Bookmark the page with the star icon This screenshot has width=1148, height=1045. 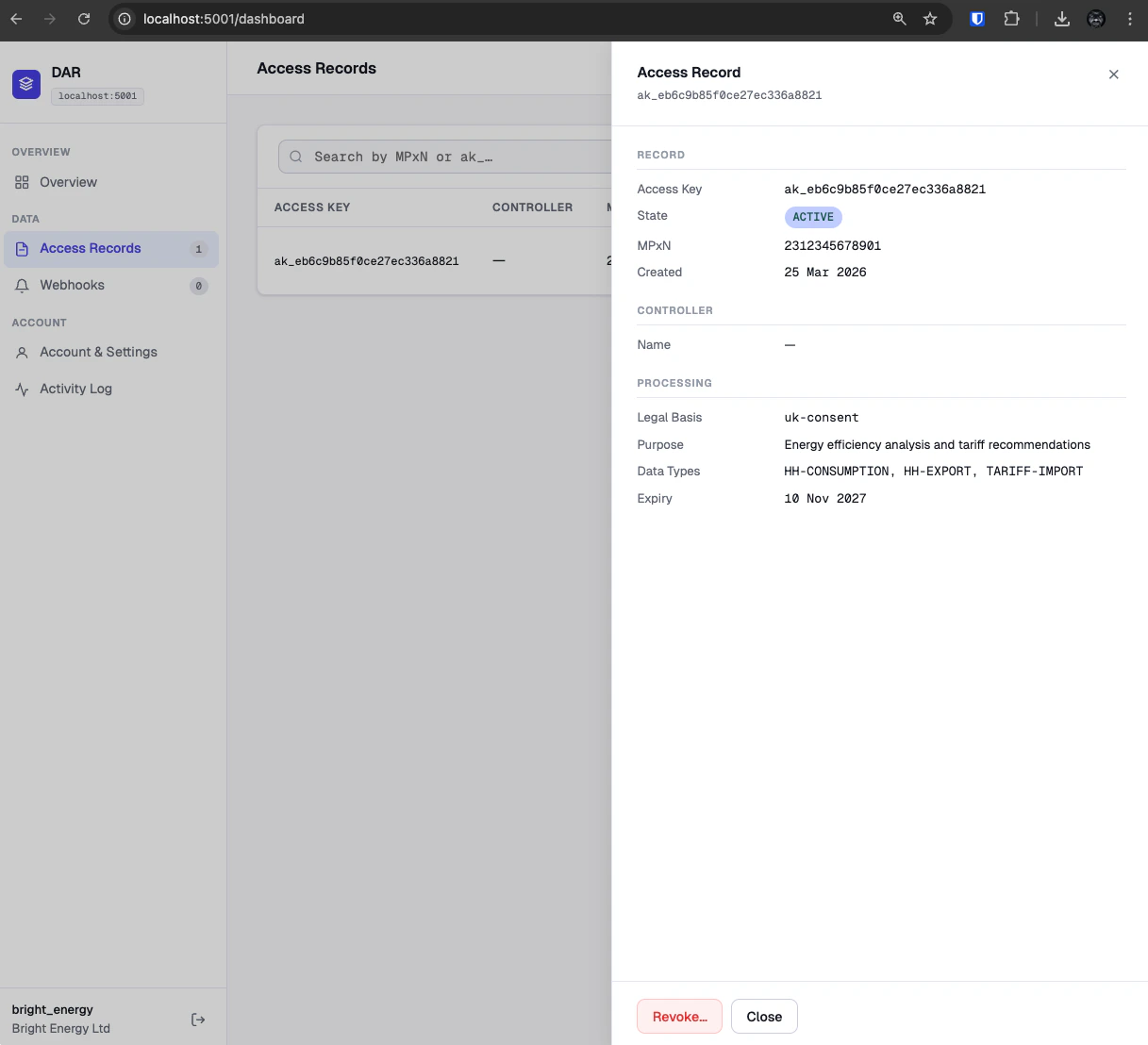coord(930,19)
